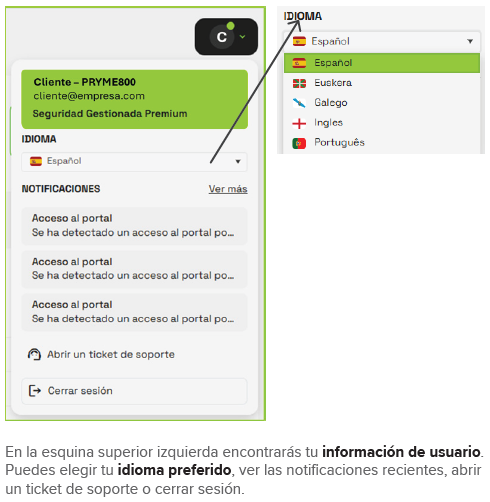Open the second Acceso al portal notification
Screen dimensions: 490x502
click(x=134, y=269)
